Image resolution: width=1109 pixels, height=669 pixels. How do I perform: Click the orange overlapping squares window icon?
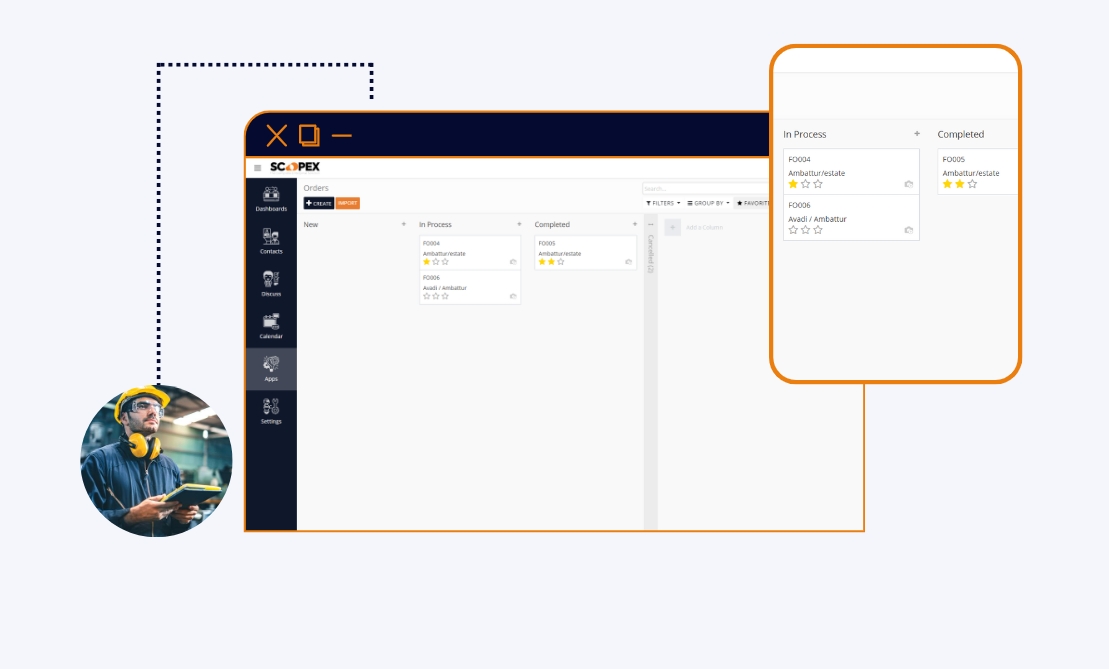pyautogui.click(x=309, y=135)
